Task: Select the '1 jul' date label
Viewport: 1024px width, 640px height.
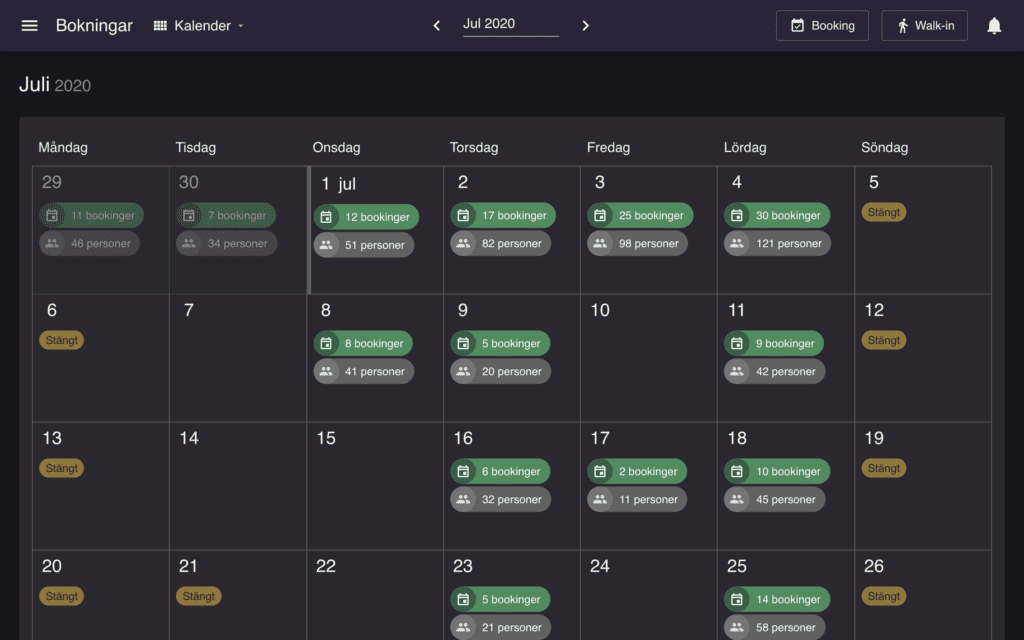Action: [x=338, y=184]
